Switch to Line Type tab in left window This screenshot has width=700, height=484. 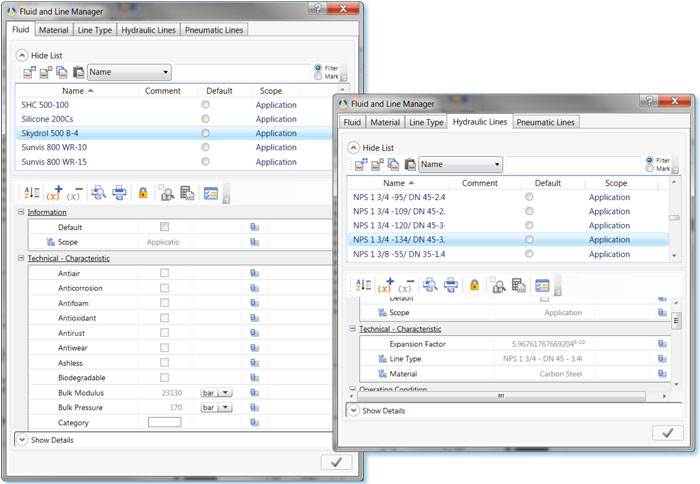click(95, 30)
